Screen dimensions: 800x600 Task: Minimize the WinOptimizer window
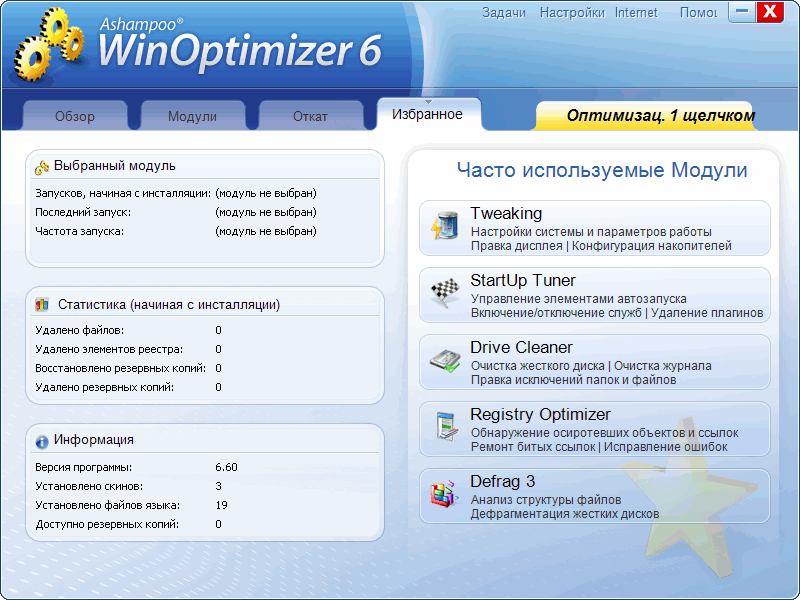(742, 11)
